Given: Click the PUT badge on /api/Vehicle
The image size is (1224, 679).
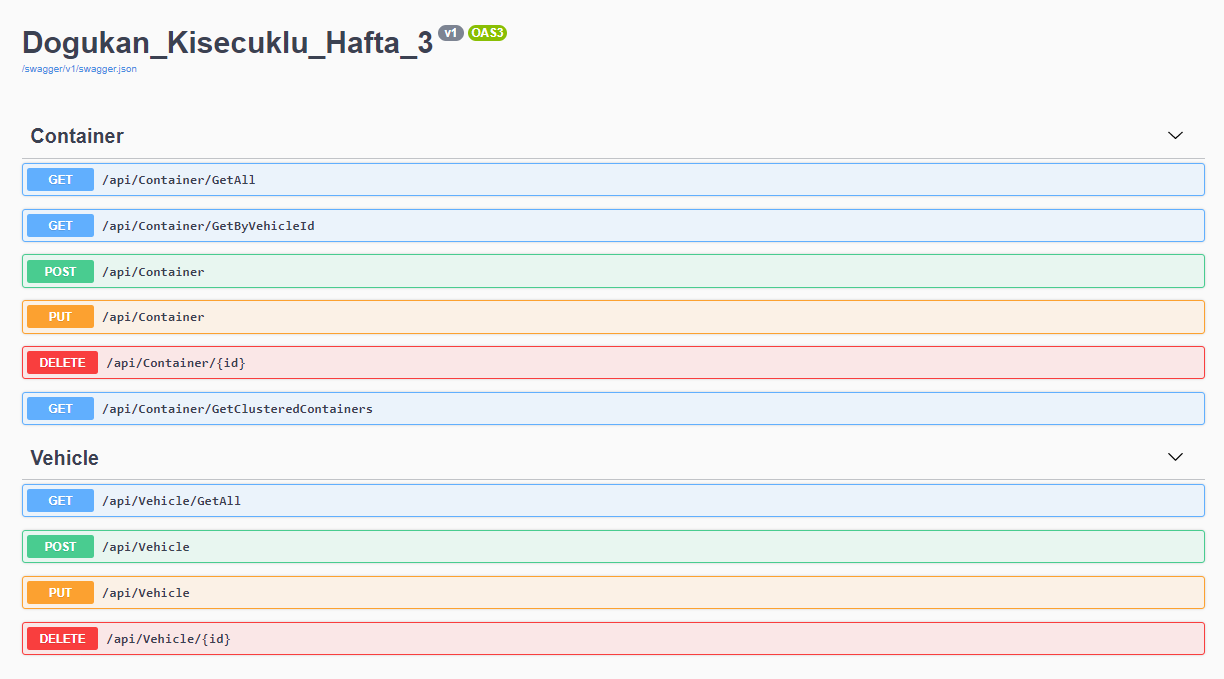Looking at the screenshot, I should tap(60, 592).
